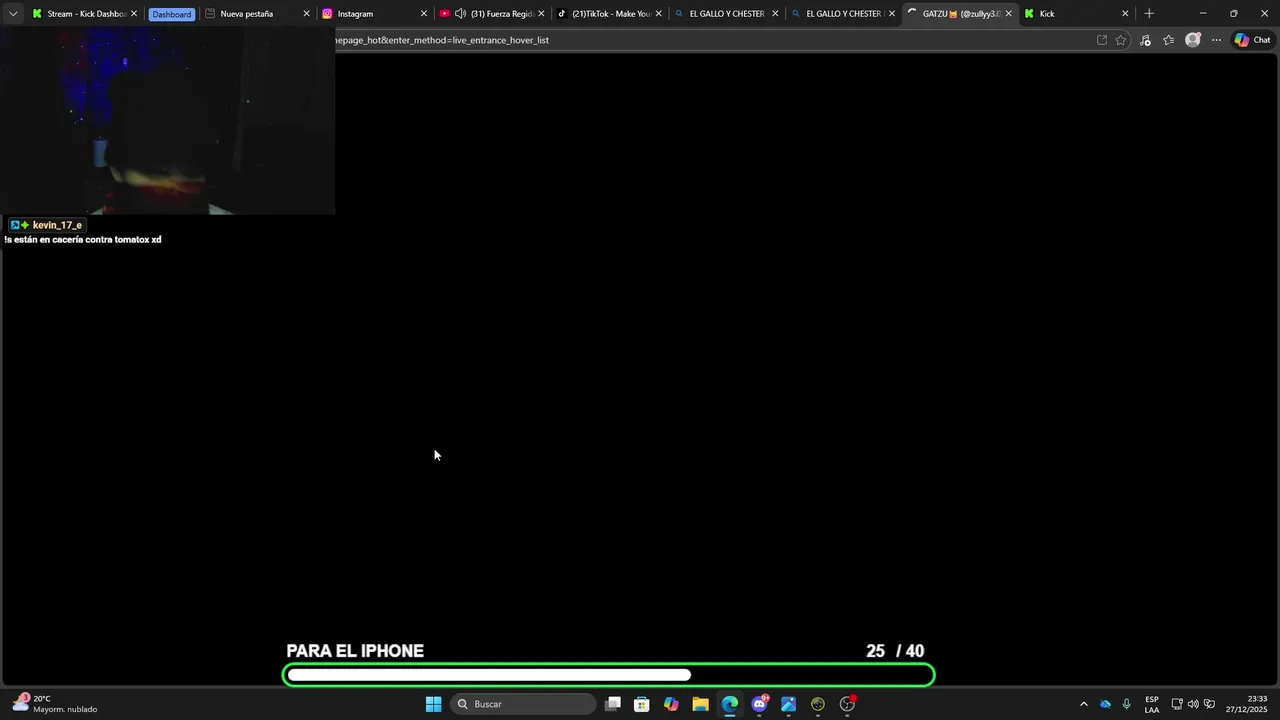Switch to the Fuerza Regida YouTube tab

pyautogui.click(x=492, y=14)
